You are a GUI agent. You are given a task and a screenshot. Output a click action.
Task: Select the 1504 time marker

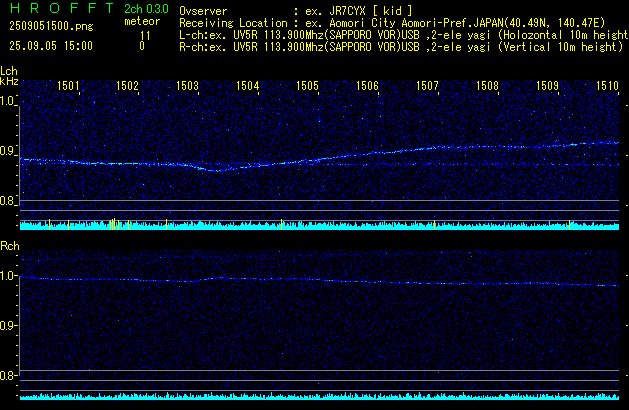click(248, 86)
